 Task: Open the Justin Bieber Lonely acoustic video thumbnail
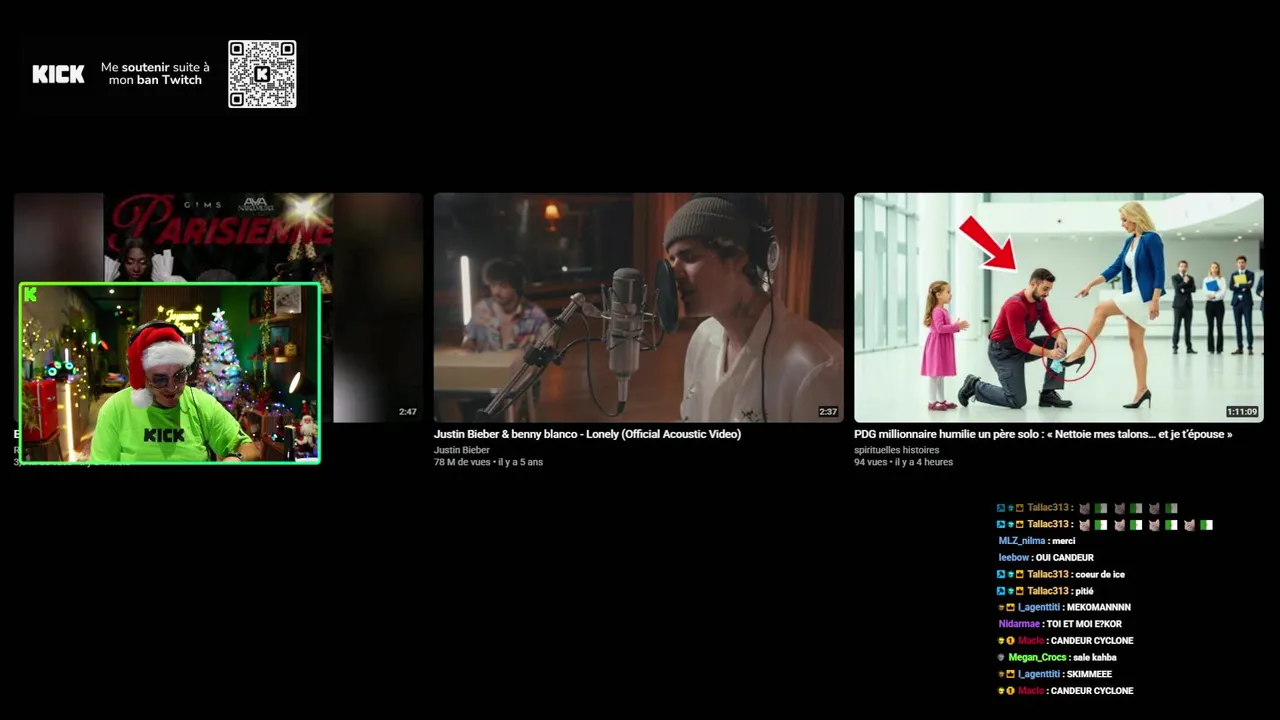coord(638,307)
